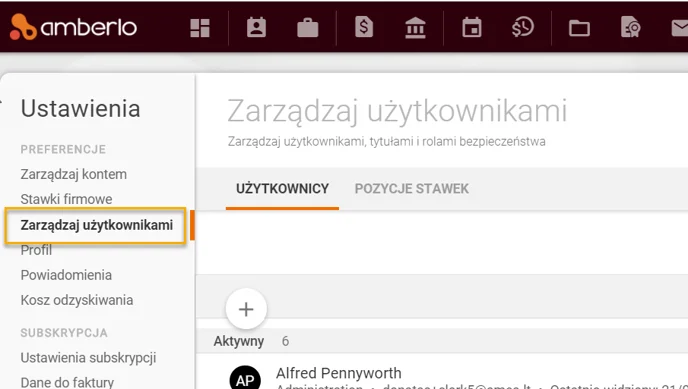Open Profil settings
The image size is (688, 389).
[36, 250]
